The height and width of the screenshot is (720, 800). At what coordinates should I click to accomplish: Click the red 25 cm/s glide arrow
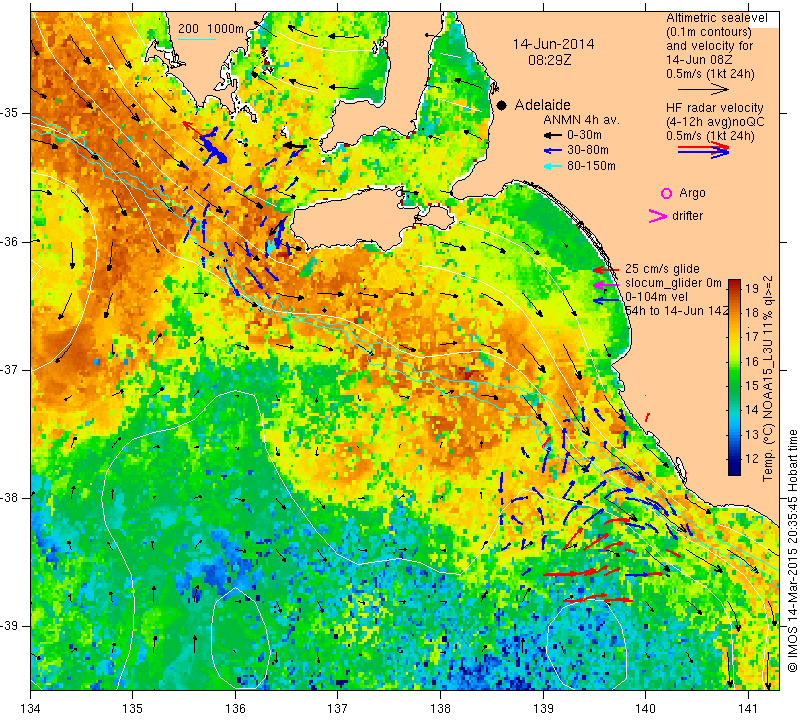pyautogui.click(x=606, y=269)
